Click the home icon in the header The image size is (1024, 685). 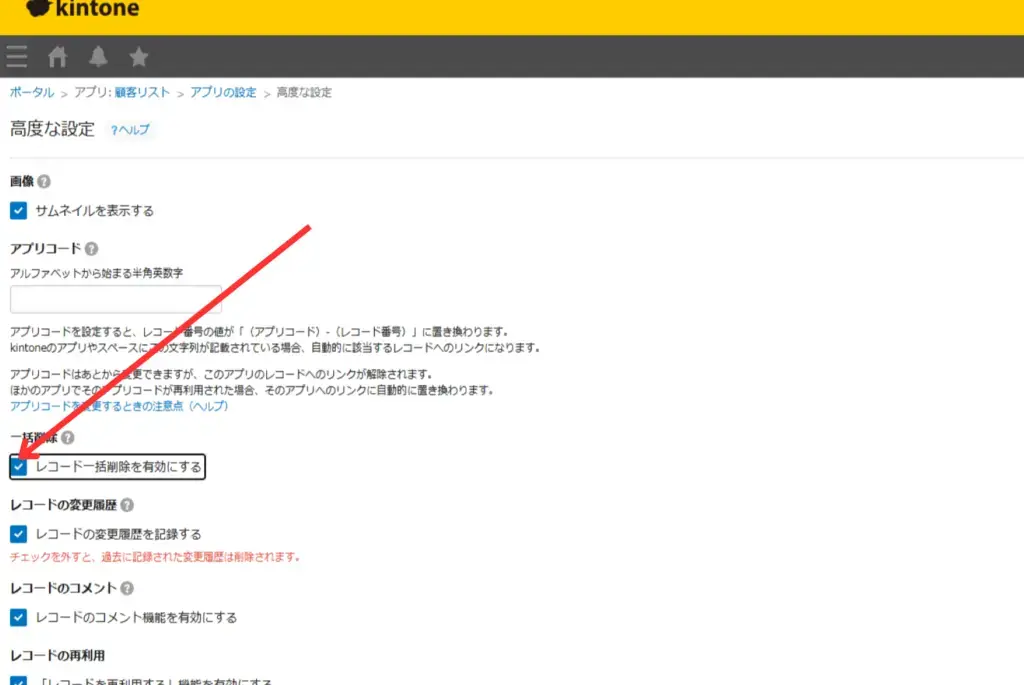57,56
